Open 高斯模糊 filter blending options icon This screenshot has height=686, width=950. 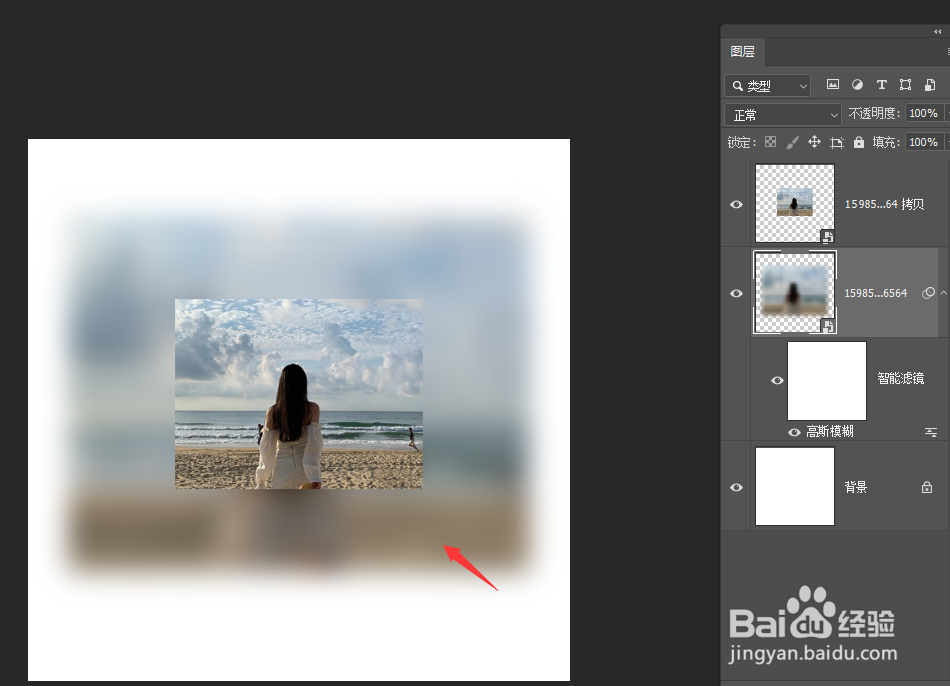click(931, 432)
